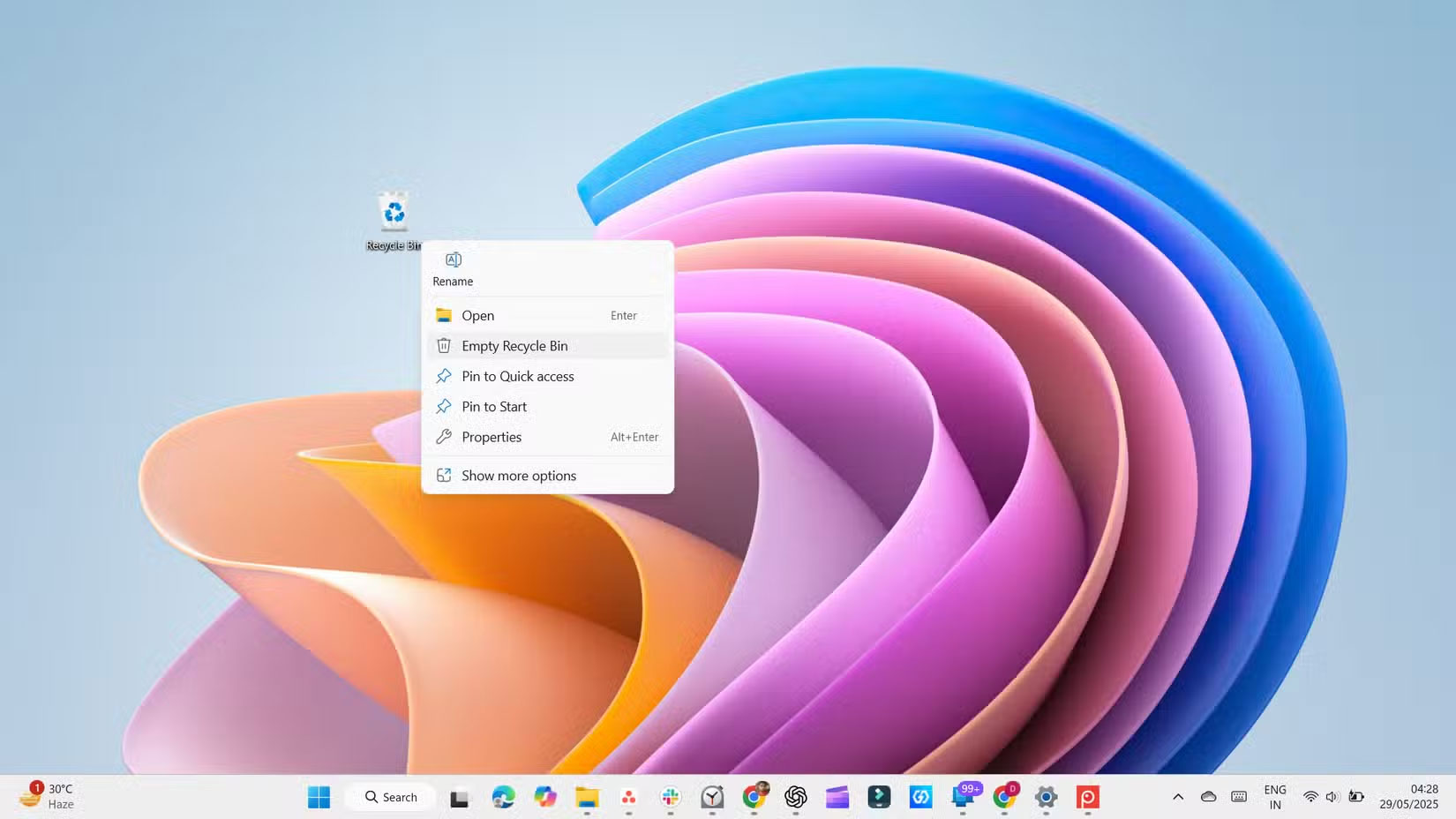Launch Slack from the taskbar

(x=671, y=797)
